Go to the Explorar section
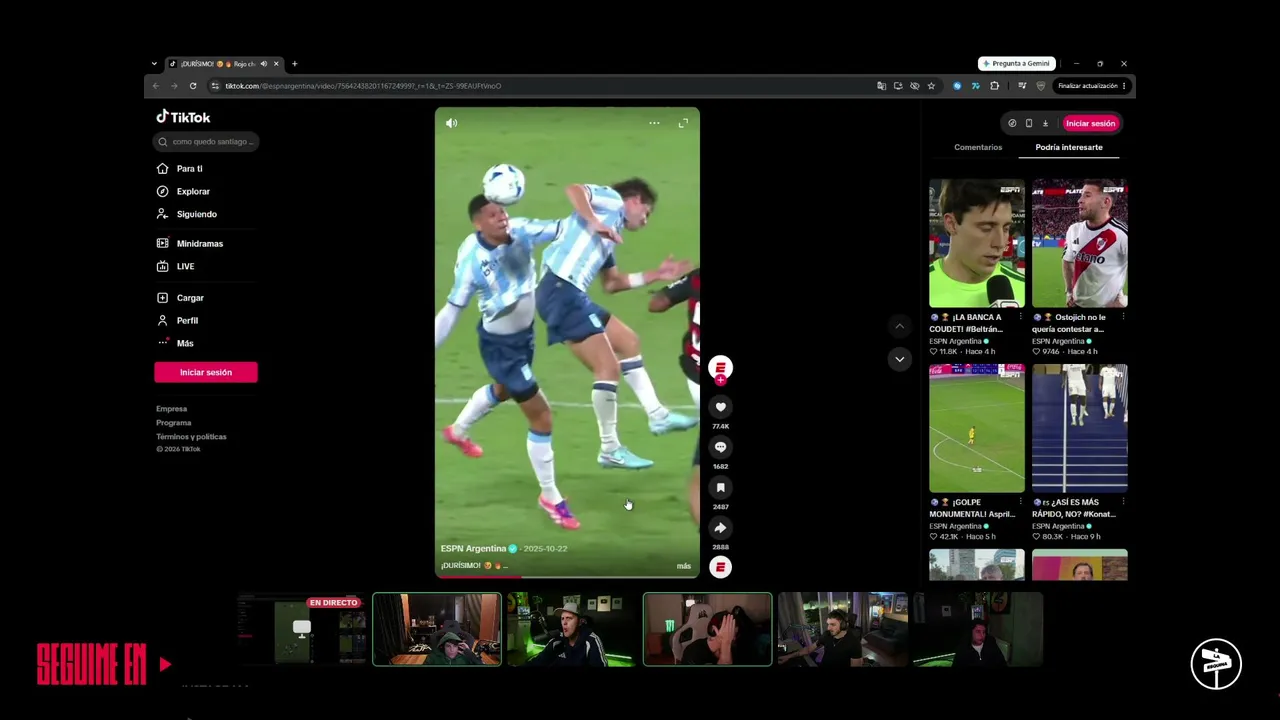This screenshot has width=1280, height=720. point(184,191)
